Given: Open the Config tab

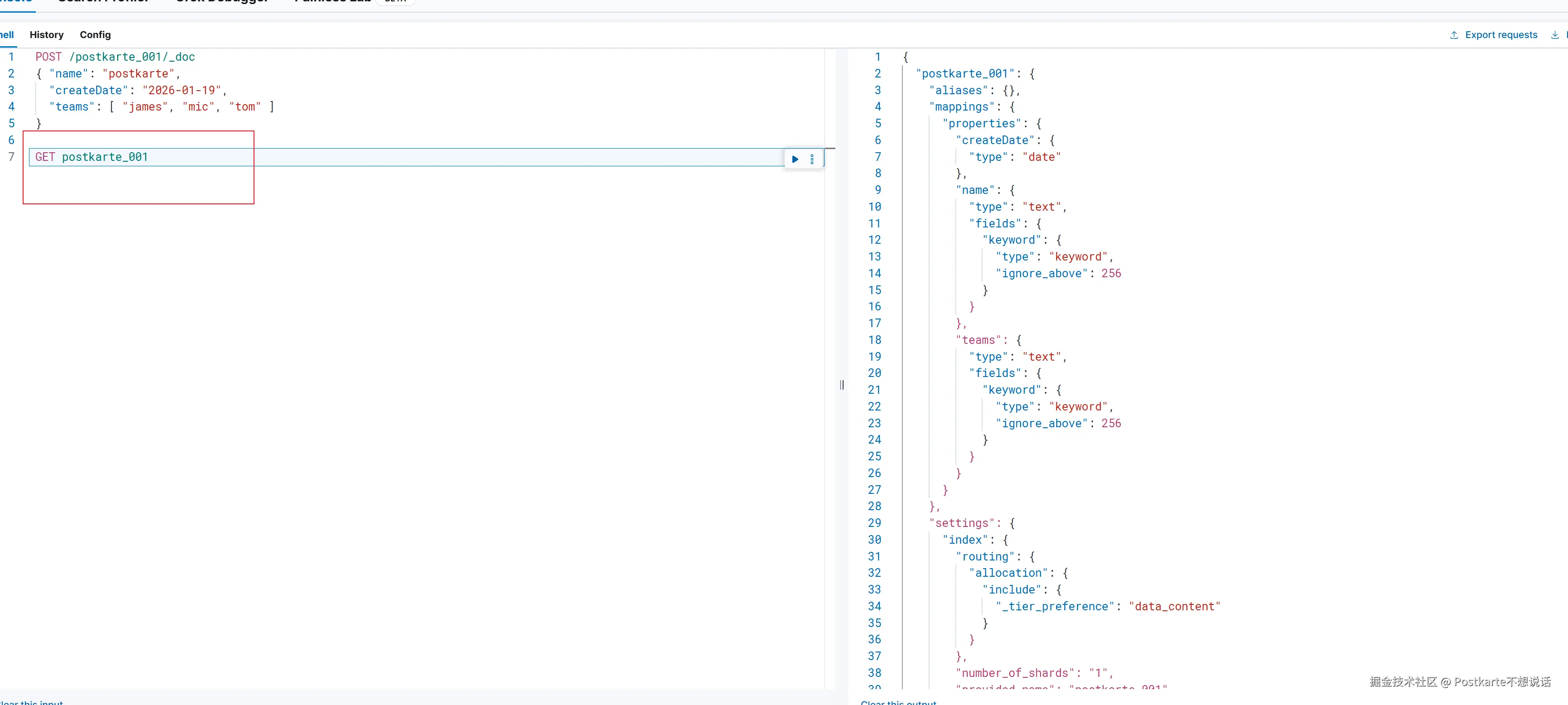Looking at the screenshot, I should 95,35.
